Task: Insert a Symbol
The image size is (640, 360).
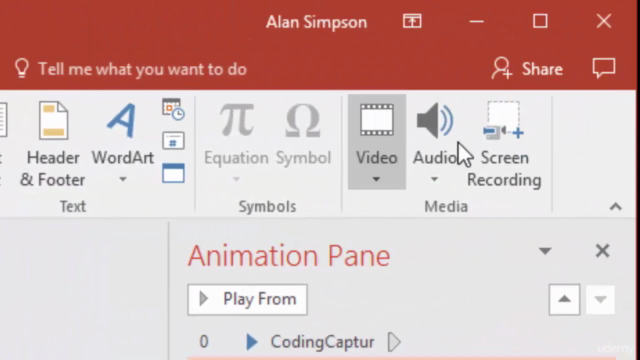Action: [x=303, y=135]
